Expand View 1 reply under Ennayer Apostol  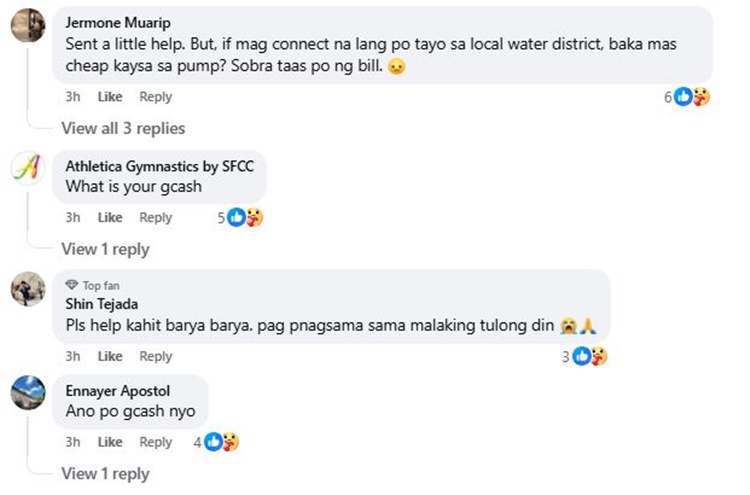point(105,473)
